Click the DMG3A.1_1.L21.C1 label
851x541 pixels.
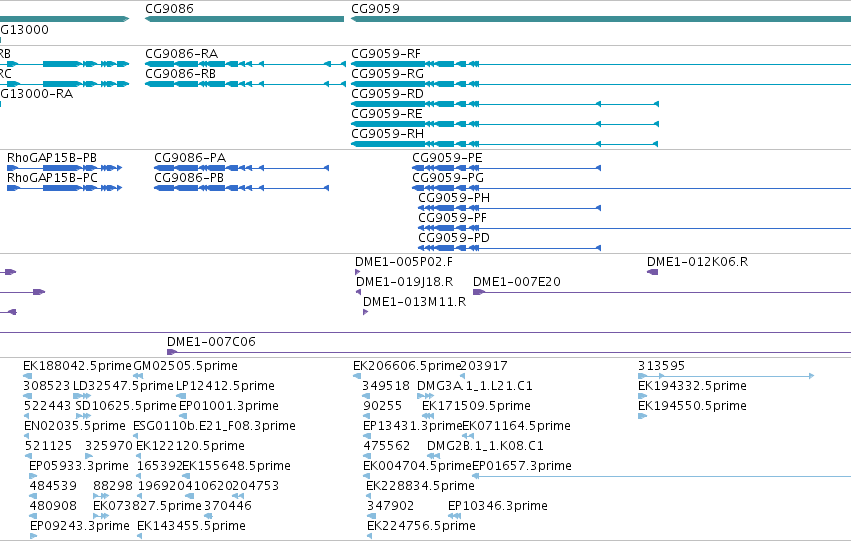pos(475,386)
